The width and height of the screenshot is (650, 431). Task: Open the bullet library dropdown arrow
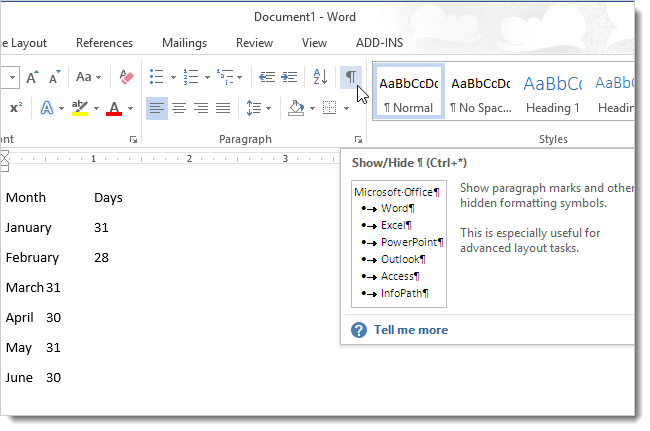pyautogui.click(x=173, y=77)
